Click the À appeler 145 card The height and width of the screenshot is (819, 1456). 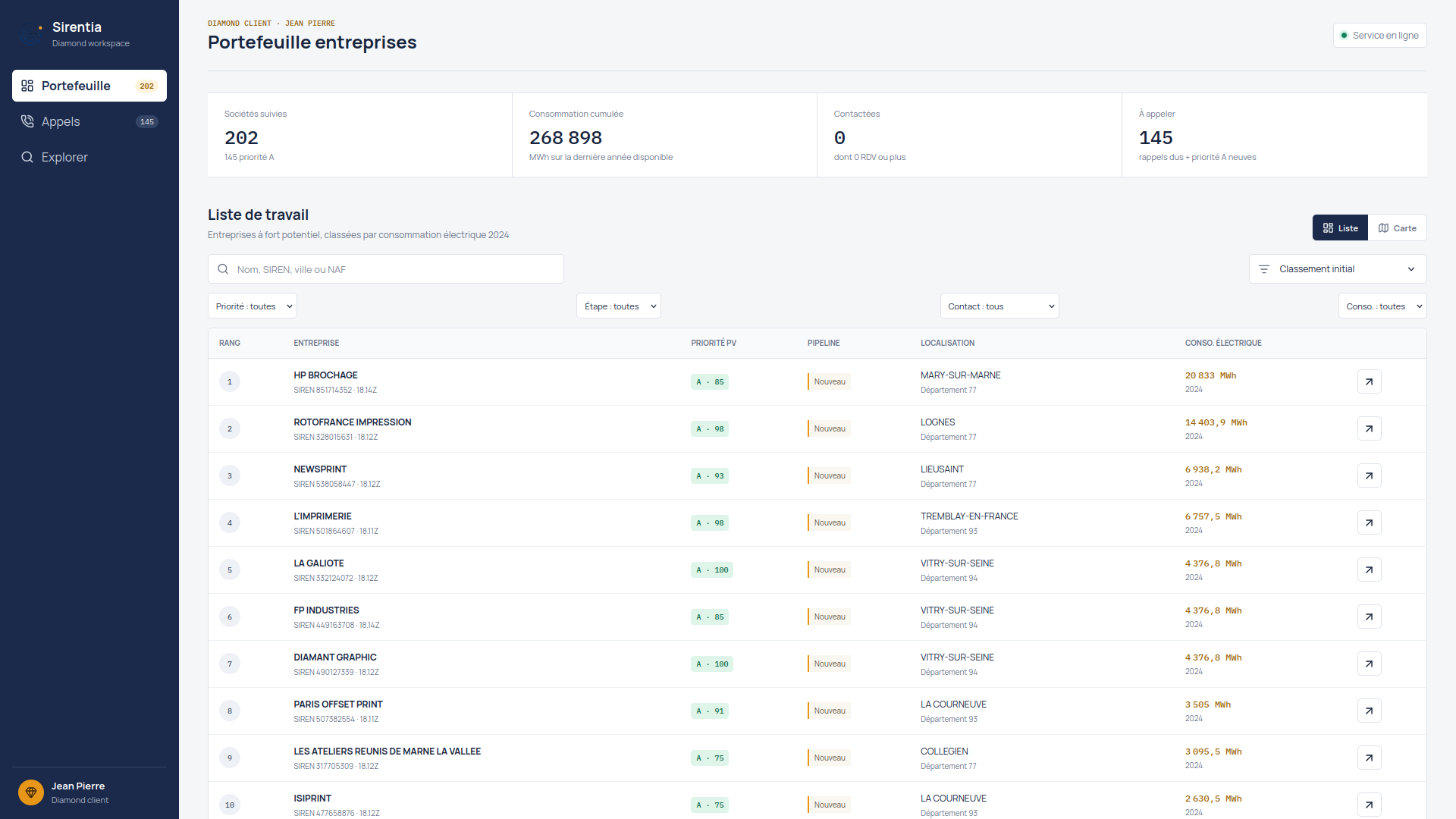1274,135
